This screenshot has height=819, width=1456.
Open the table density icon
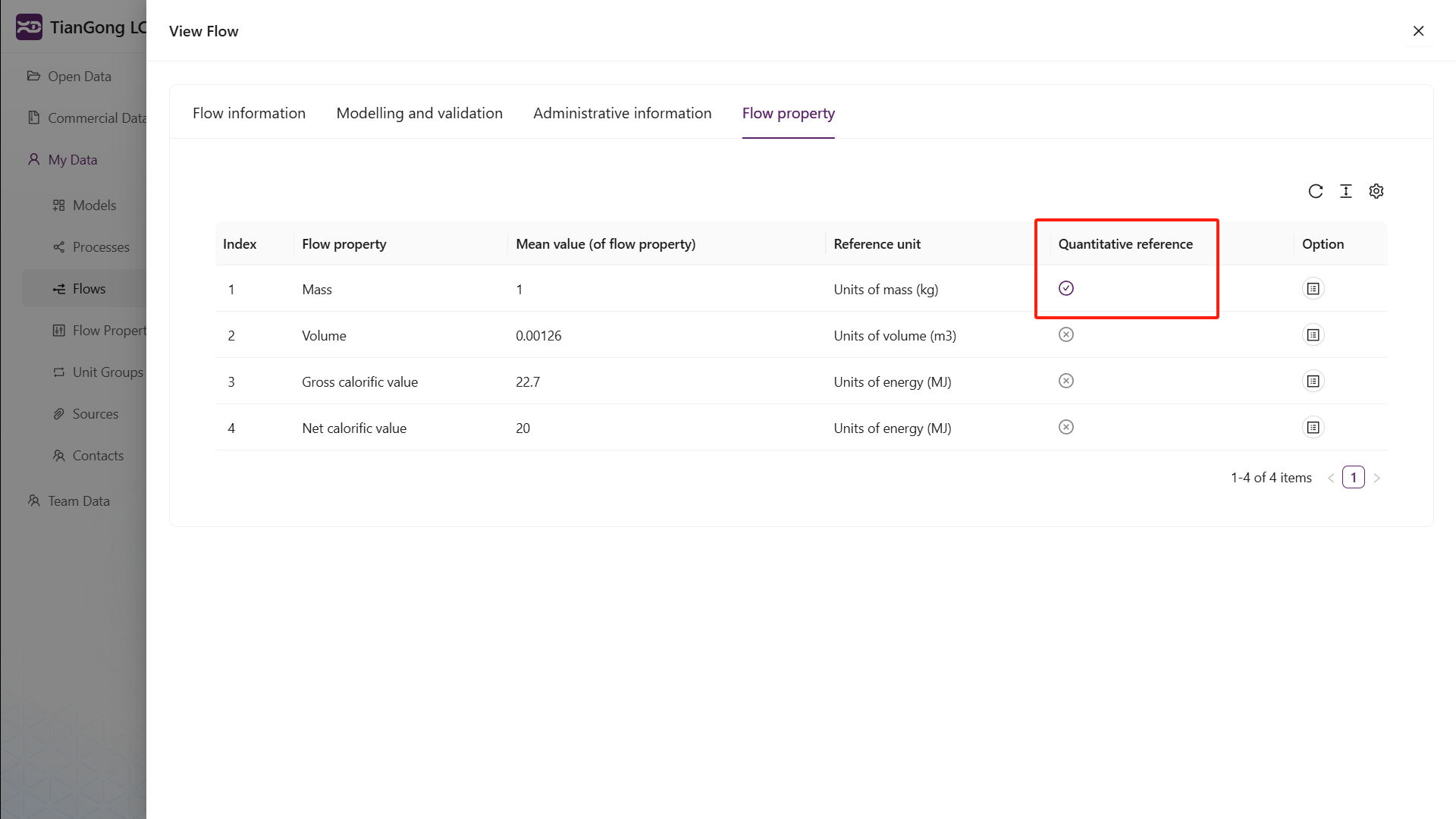(1345, 191)
